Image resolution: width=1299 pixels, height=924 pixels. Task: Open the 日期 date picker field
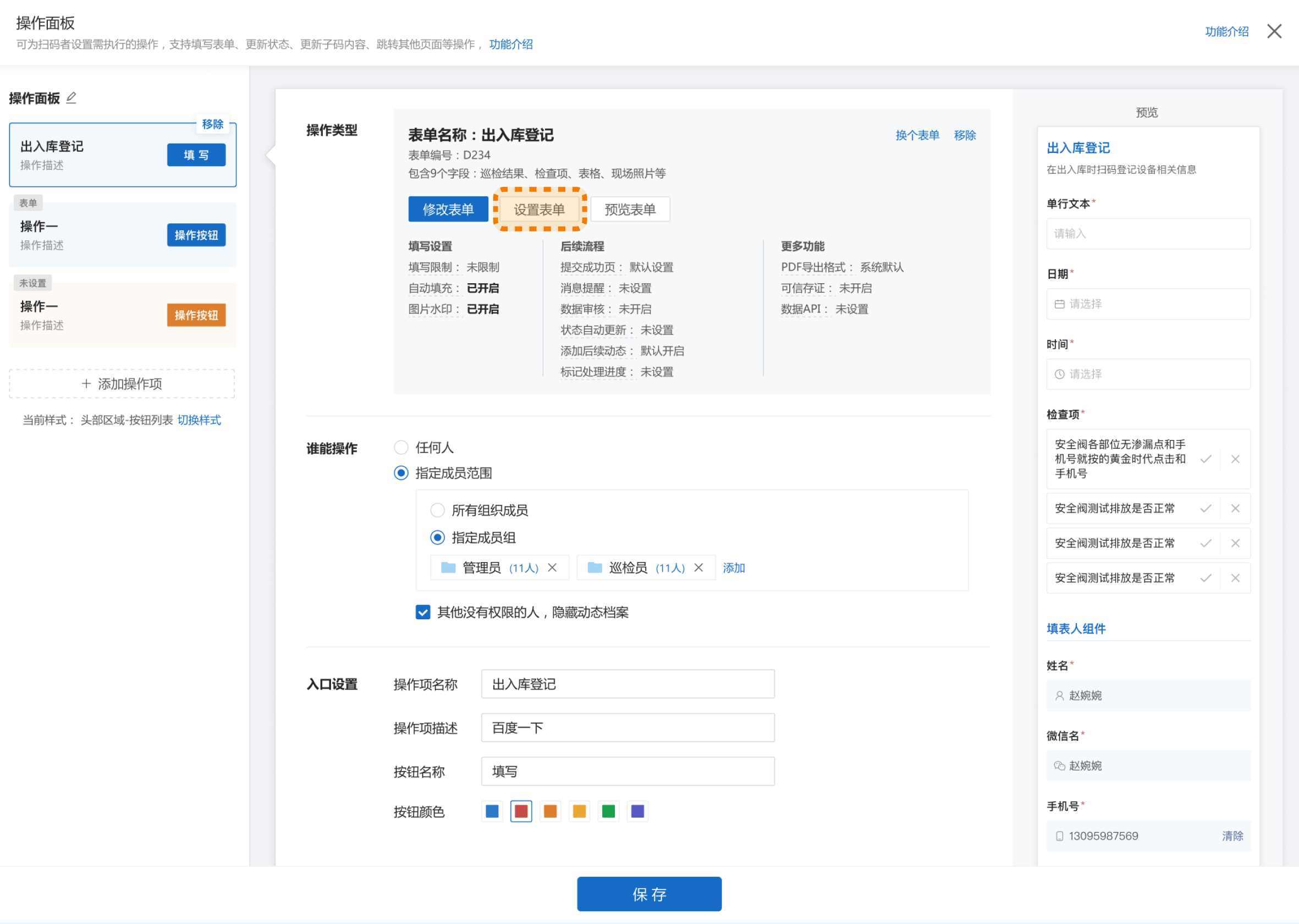coord(1148,304)
